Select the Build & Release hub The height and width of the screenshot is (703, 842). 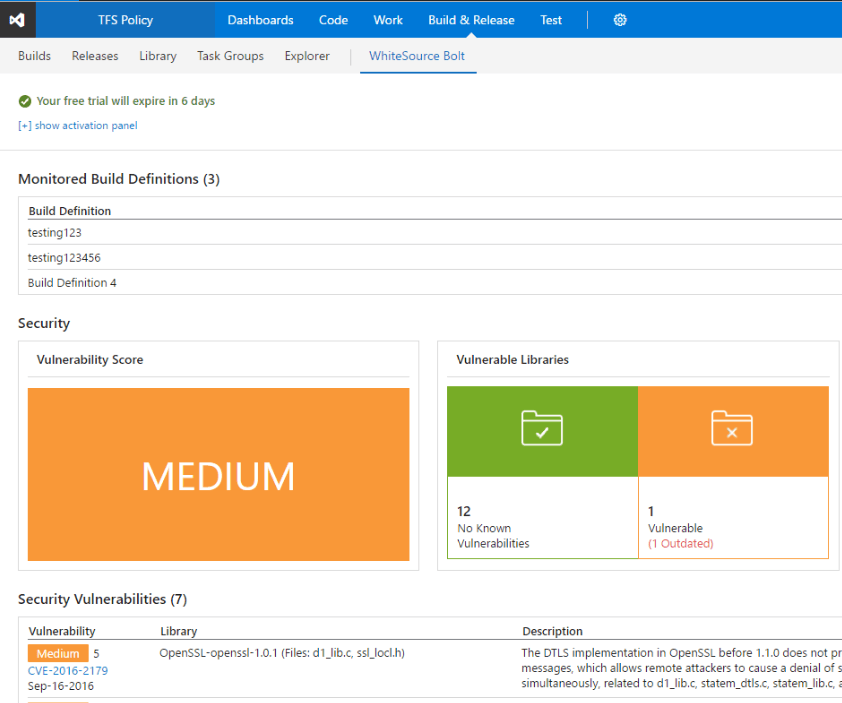click(x=471, y=20)
